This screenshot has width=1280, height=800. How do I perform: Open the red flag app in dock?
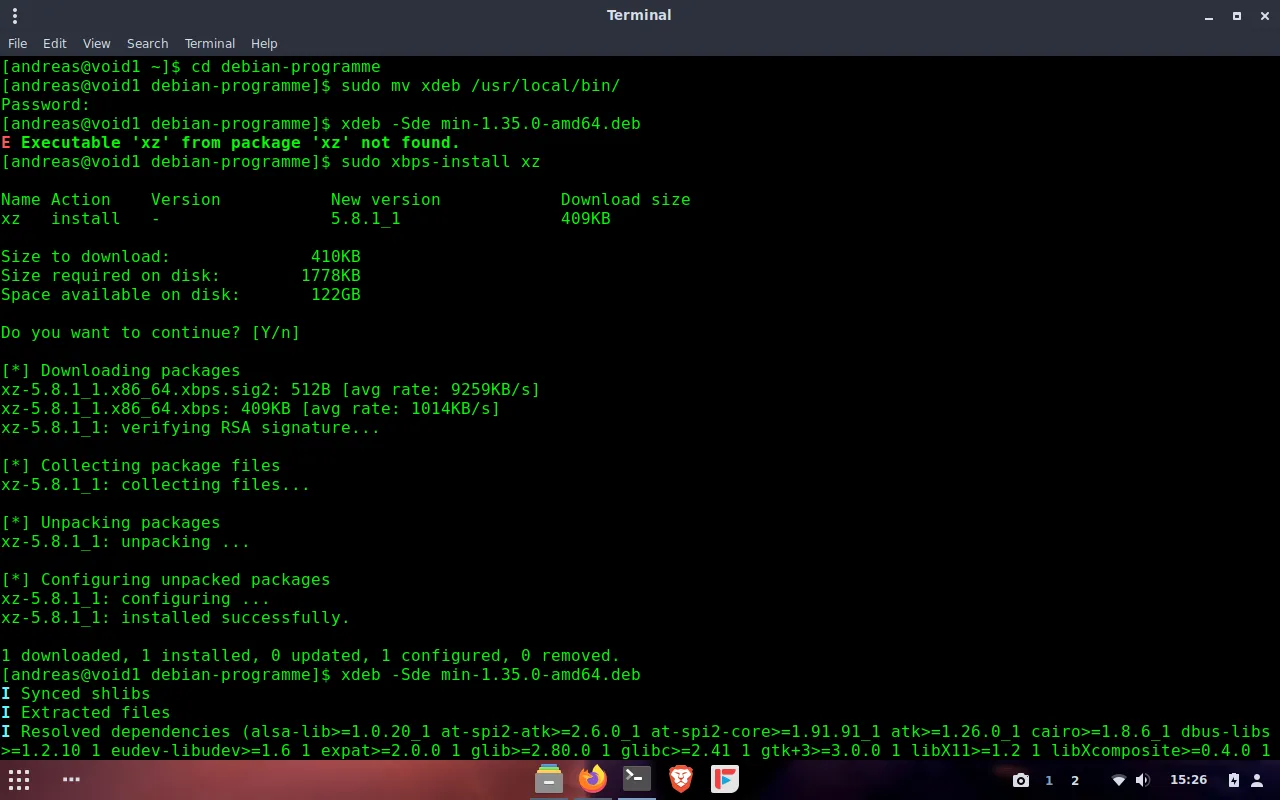coord(724,779)
